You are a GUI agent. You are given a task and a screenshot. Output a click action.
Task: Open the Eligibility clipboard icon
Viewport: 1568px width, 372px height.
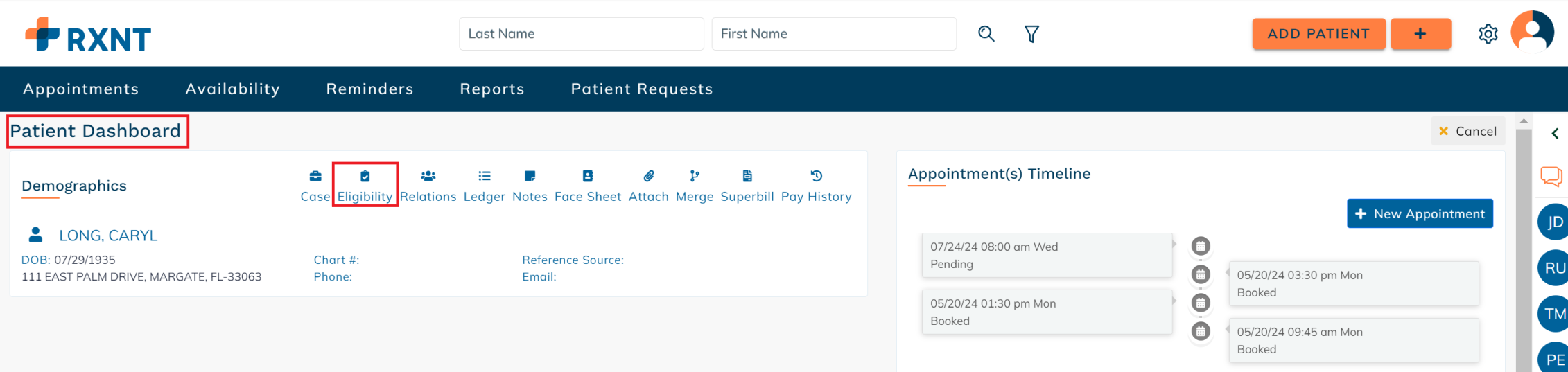(365, 176)
